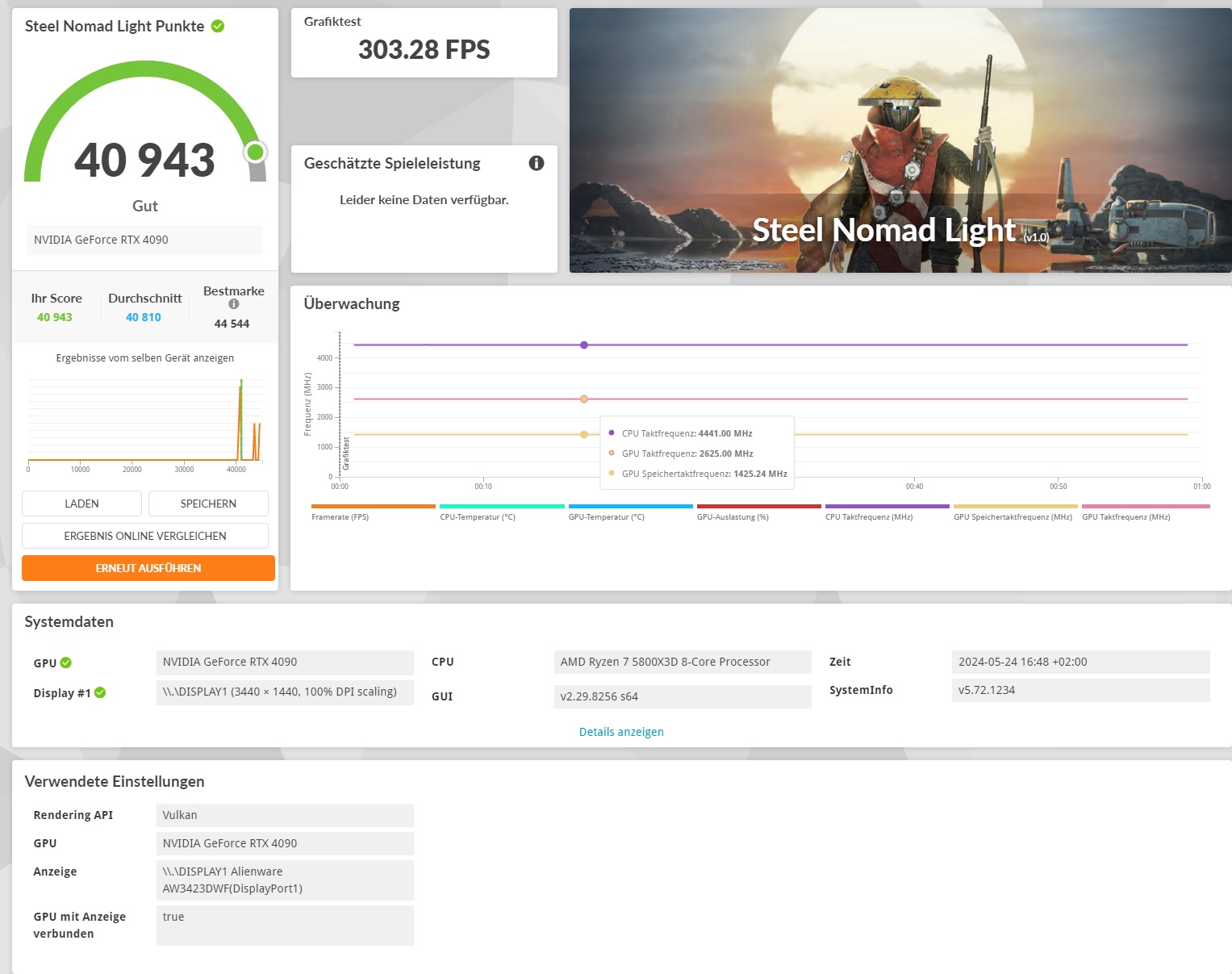Click Ergebnisse vom selben Gerät anzeigen

(145, 357)
